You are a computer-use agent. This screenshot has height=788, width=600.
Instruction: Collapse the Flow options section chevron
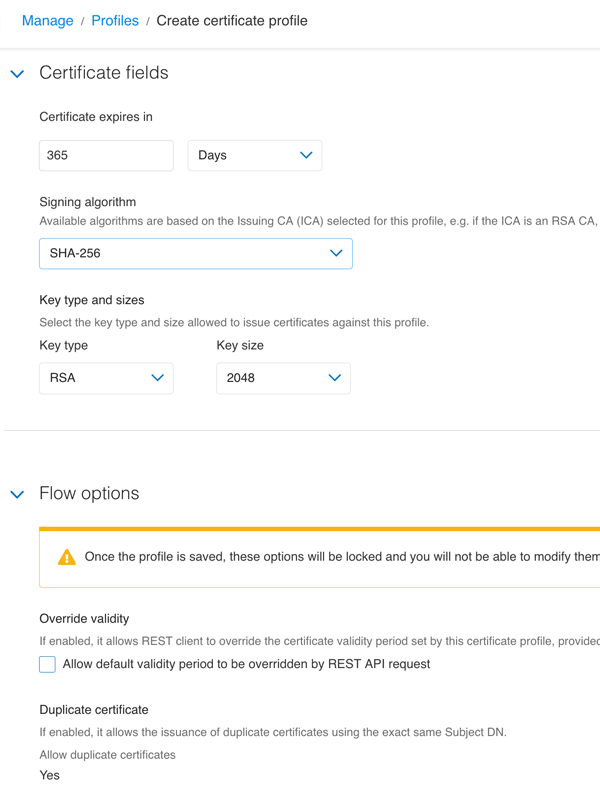pyautogui.click(x=18, y=495)
